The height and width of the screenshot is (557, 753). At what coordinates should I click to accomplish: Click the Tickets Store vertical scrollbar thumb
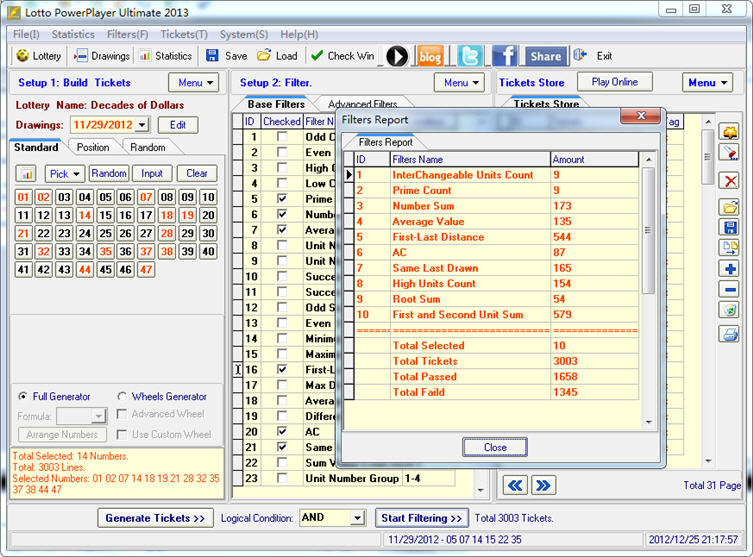click(707, 157)
